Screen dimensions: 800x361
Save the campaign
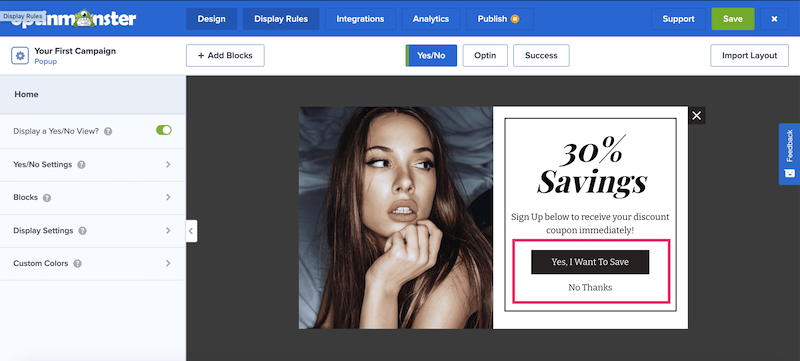tap(733, 19)
